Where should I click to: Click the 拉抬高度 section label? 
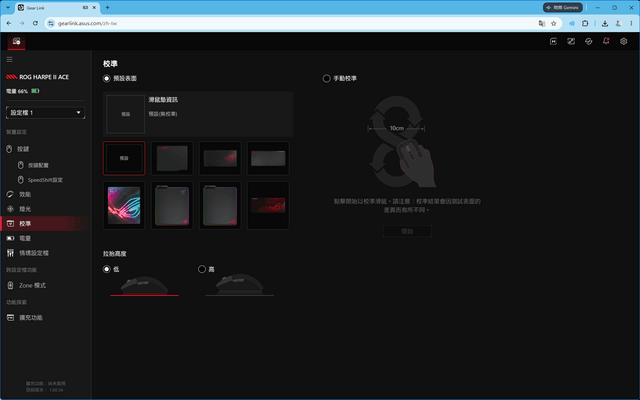click(x=115, y=254)
